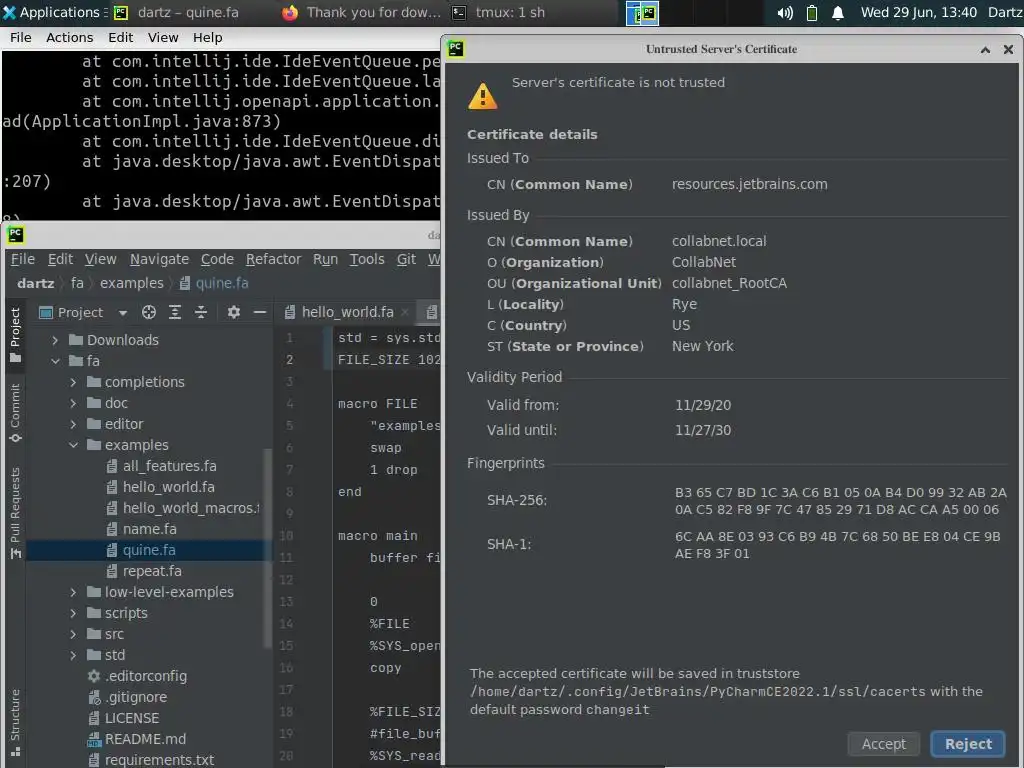Screen dimensions: 1024x768
Task: Open Project panel gear options
Action: click(233, 312)
